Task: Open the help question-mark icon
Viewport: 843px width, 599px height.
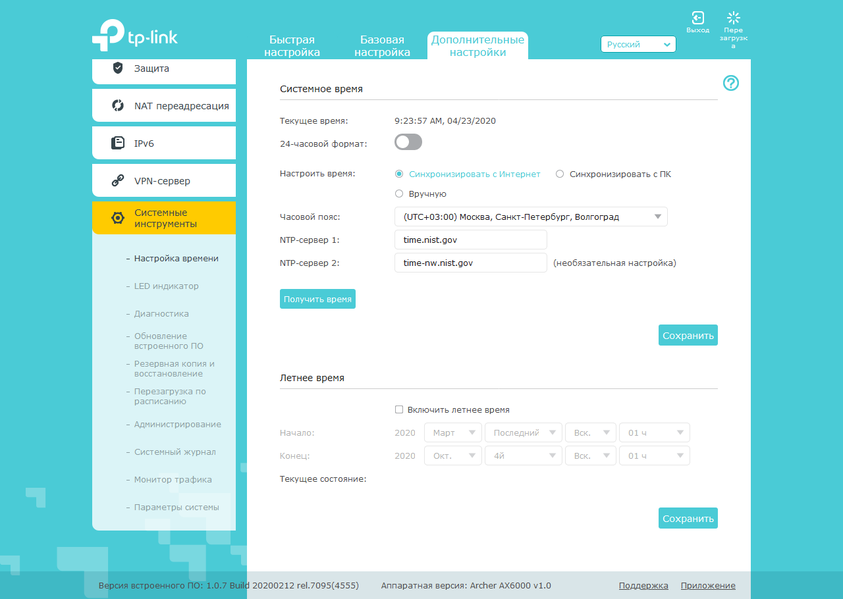Action: [731, 83]
